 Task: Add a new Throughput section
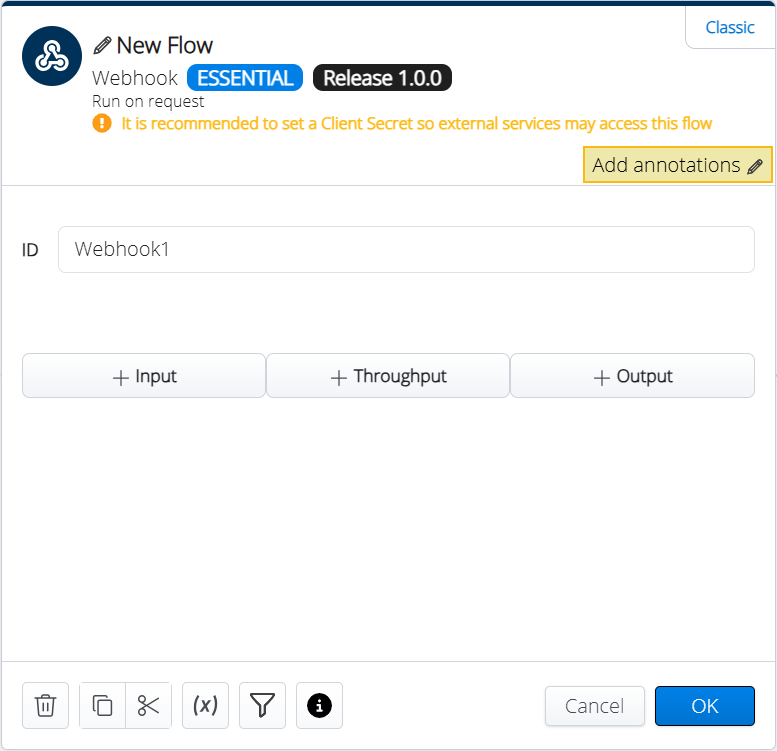coord(388,377)
